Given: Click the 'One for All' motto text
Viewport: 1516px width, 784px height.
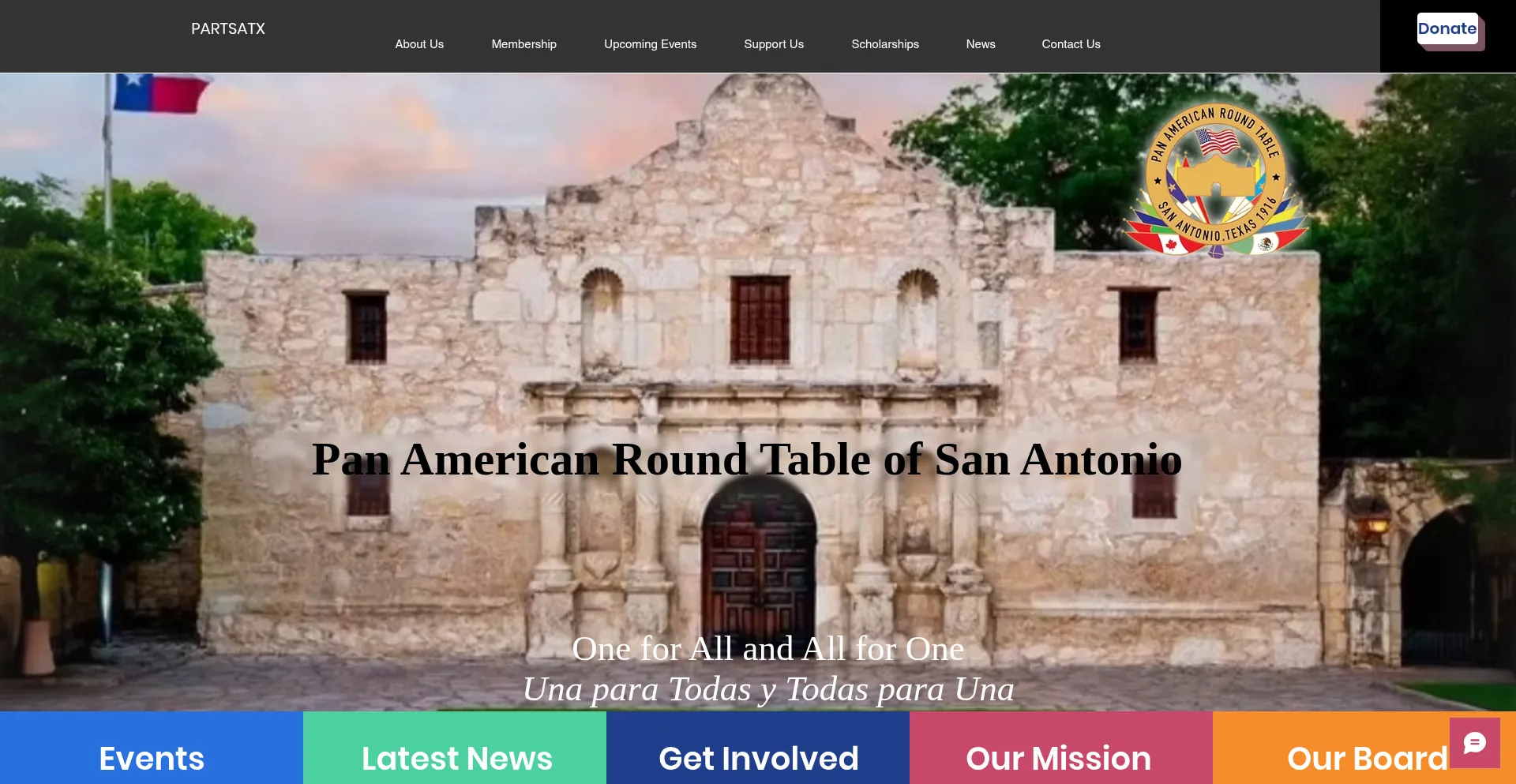Looking at the screenshot, I should click(x=767, y=649).
